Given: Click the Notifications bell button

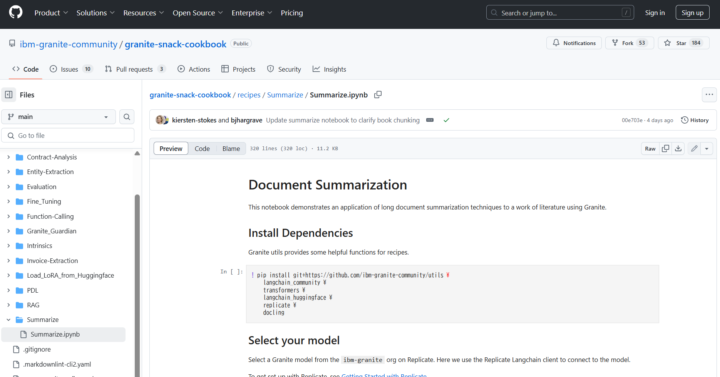Looking at the screenshot, I should tap(574, 43).
